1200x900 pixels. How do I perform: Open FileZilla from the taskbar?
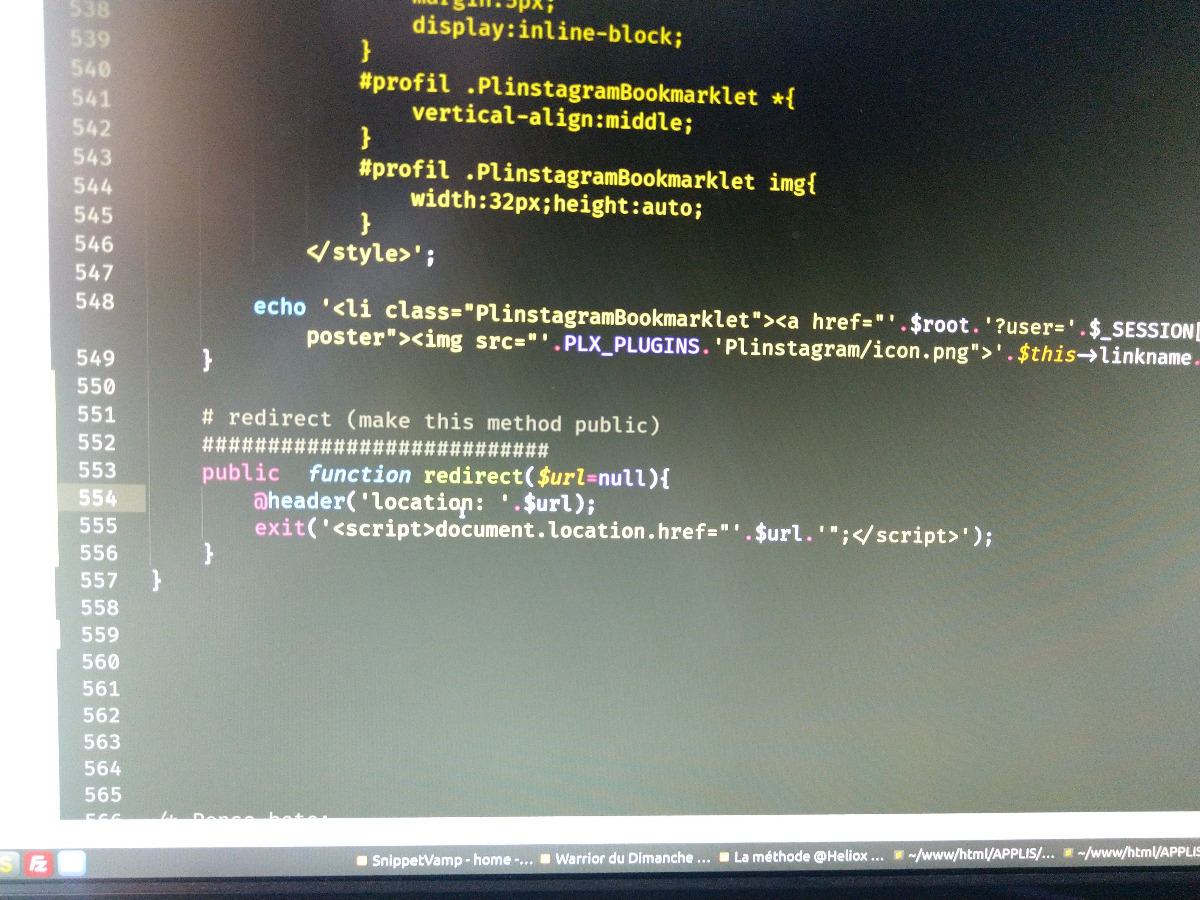coord(40,863)
